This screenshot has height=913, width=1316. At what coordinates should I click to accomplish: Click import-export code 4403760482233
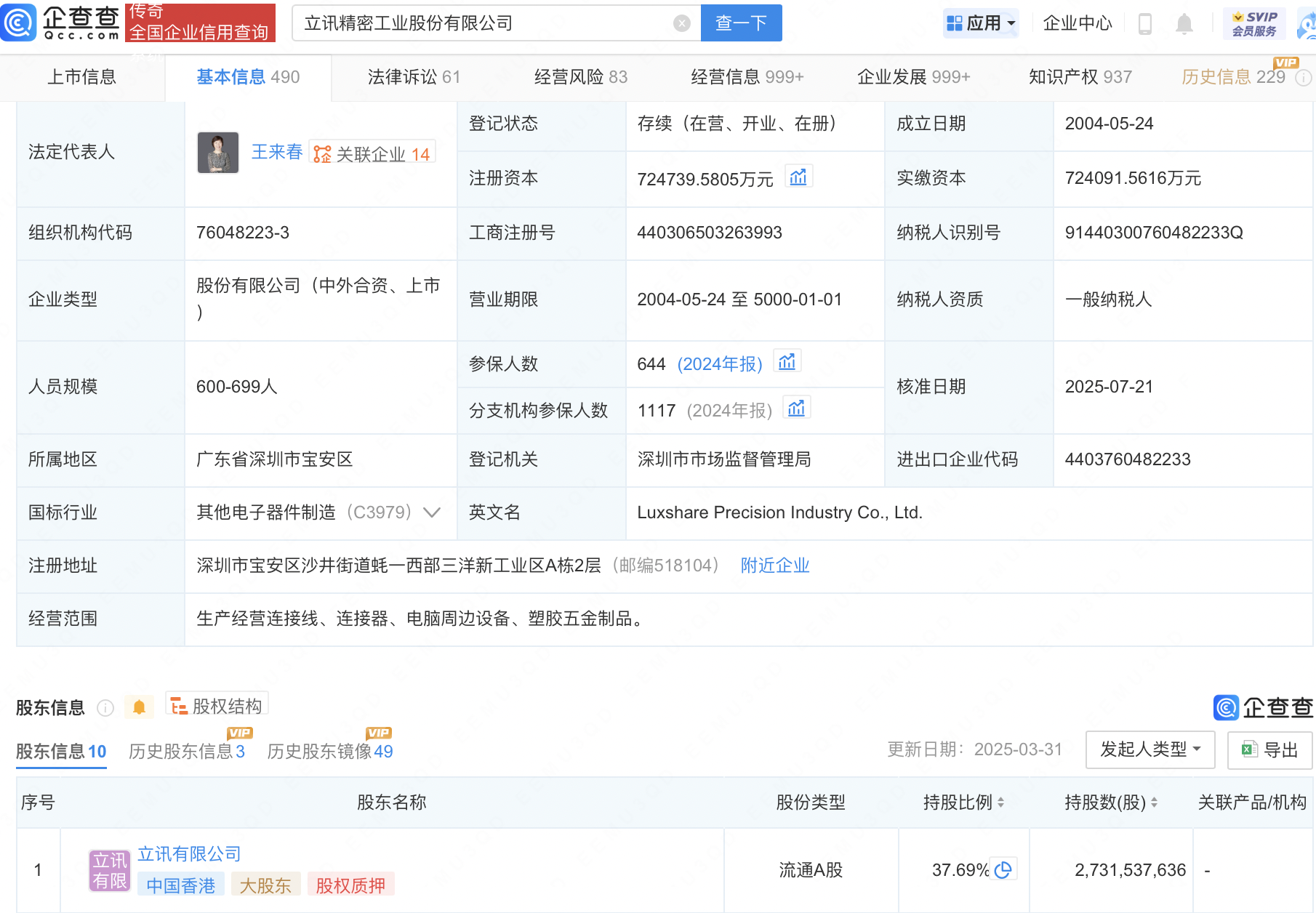[1128, 459]
